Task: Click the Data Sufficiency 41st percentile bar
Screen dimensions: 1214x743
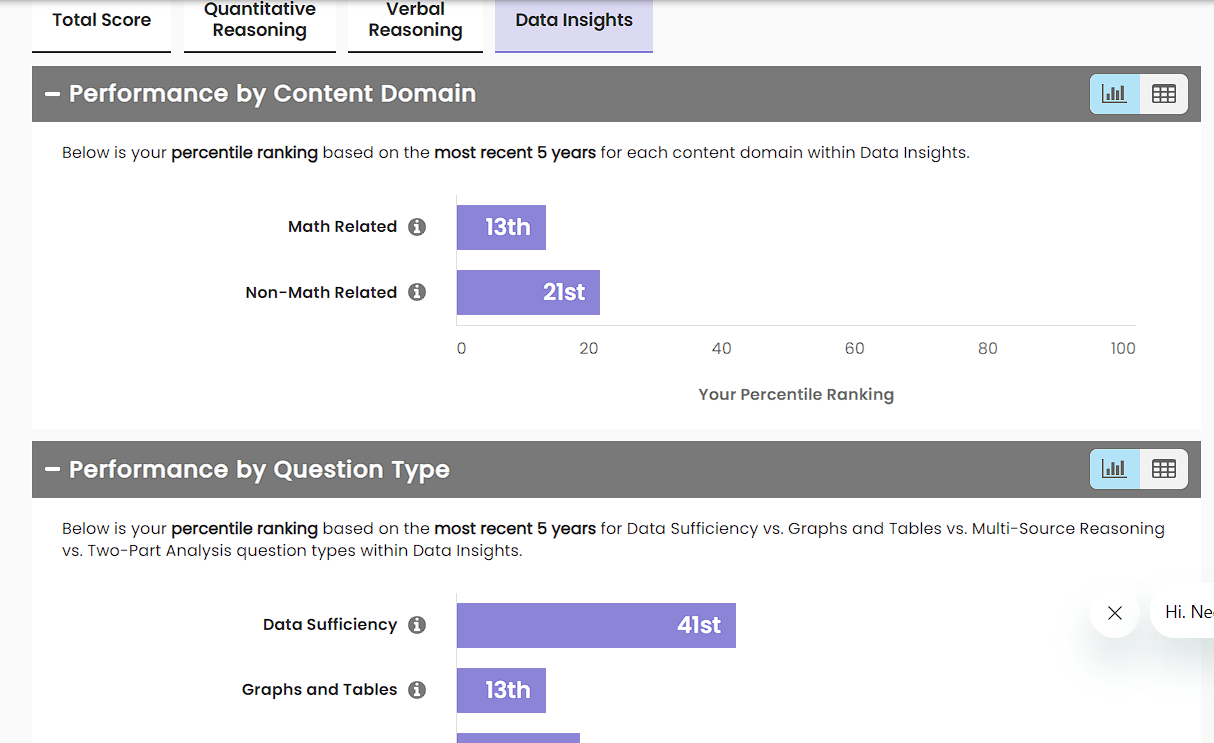Action: pos(596,625)
